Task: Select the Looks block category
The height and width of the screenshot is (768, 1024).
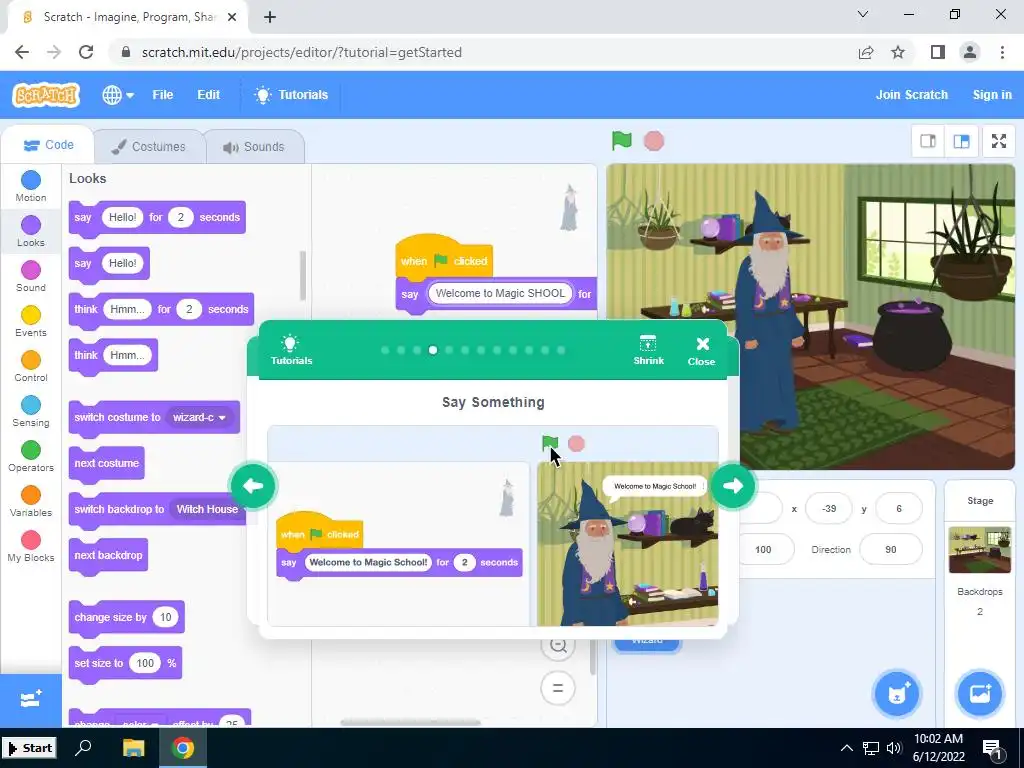Action: pos(31,231)
